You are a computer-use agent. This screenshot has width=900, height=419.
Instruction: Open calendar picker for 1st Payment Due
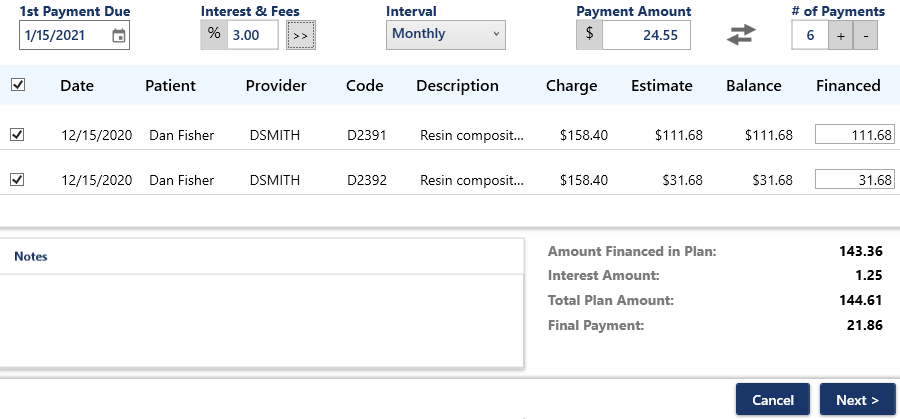tap(119, 36)
